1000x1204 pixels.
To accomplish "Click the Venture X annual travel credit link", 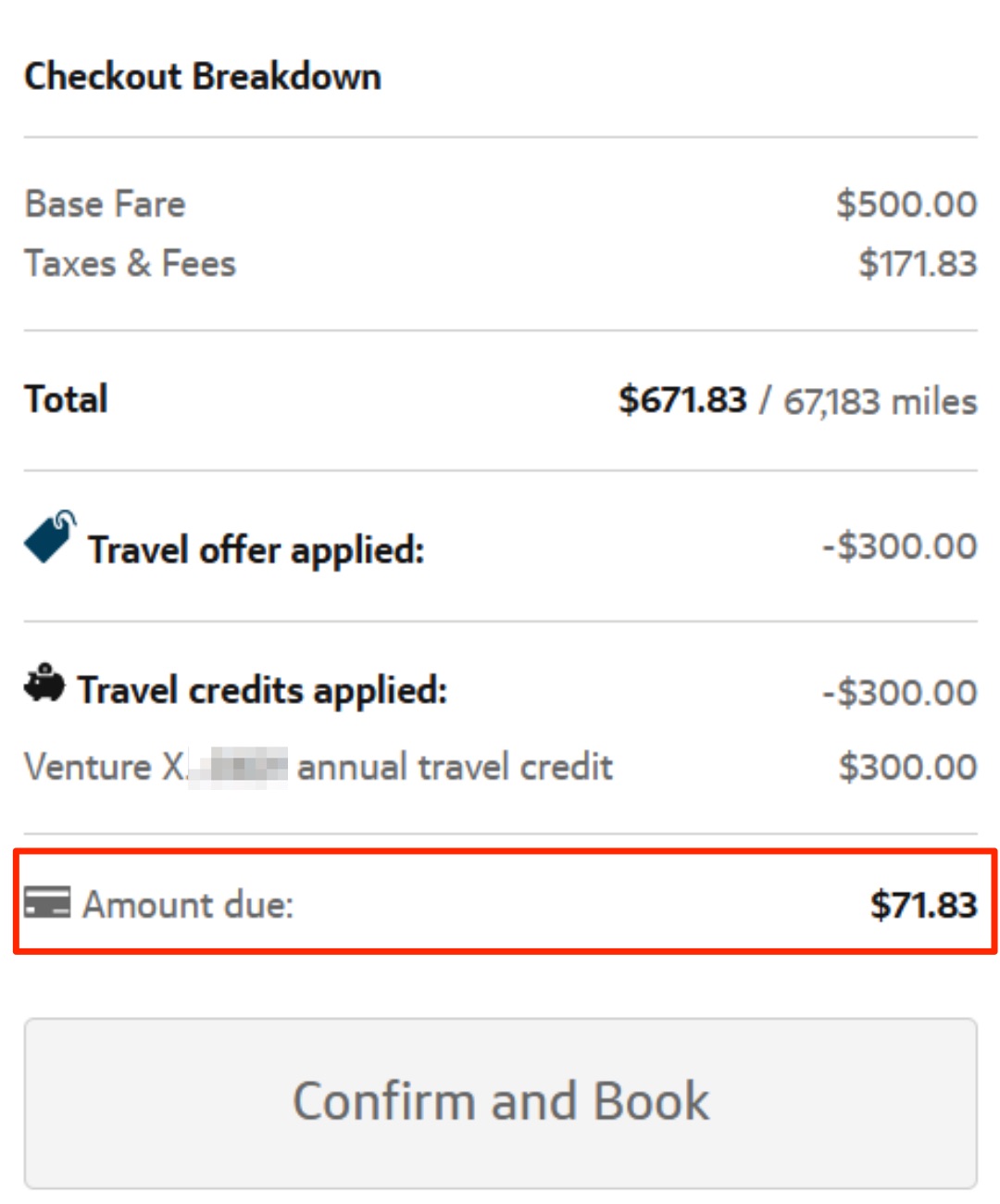I will pos(319,767).
